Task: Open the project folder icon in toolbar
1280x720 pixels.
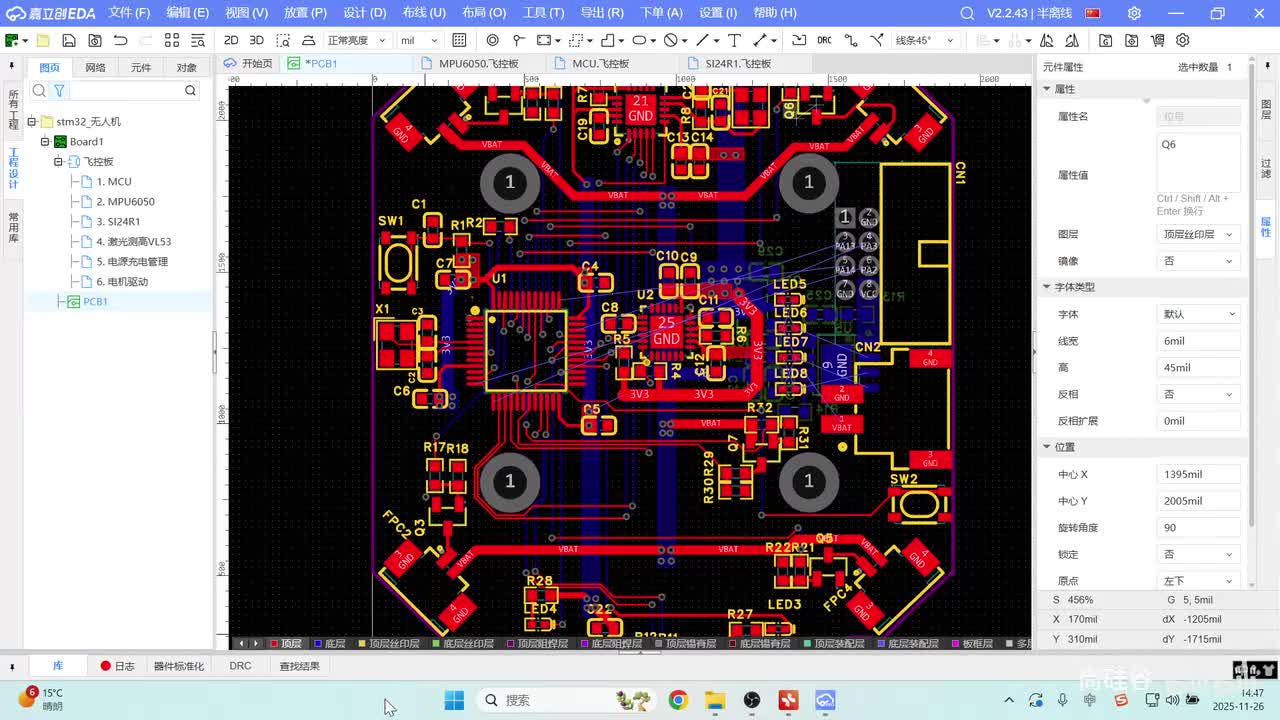Action: [x=43, y=40]
